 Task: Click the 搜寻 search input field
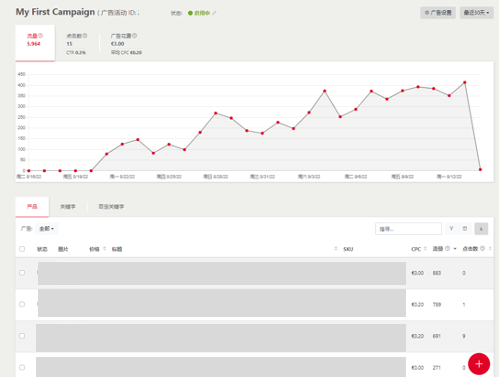coord(408,229)
